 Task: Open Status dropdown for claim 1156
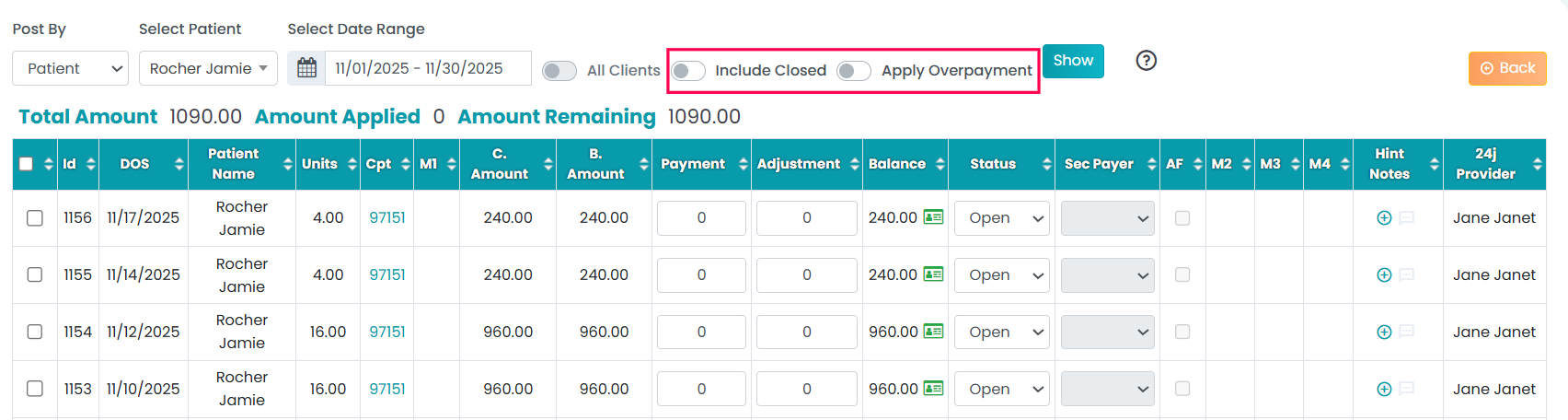pyautogui.click(x=1002, y=218)
